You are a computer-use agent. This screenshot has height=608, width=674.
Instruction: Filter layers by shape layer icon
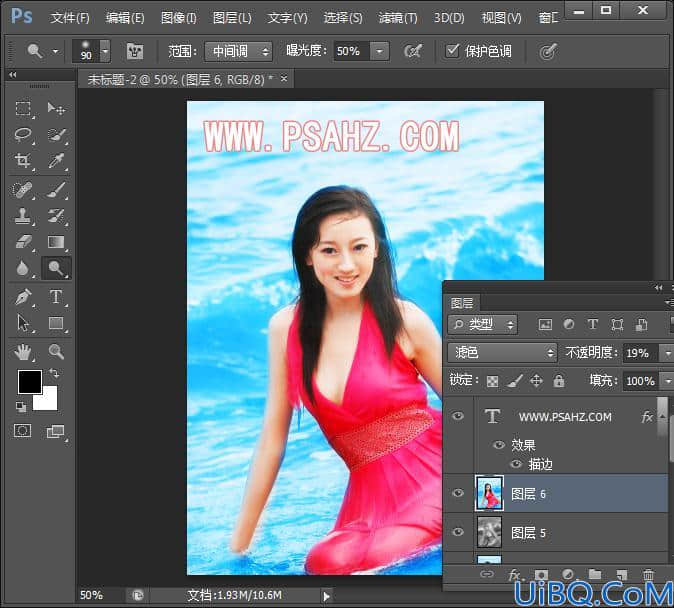617,325
